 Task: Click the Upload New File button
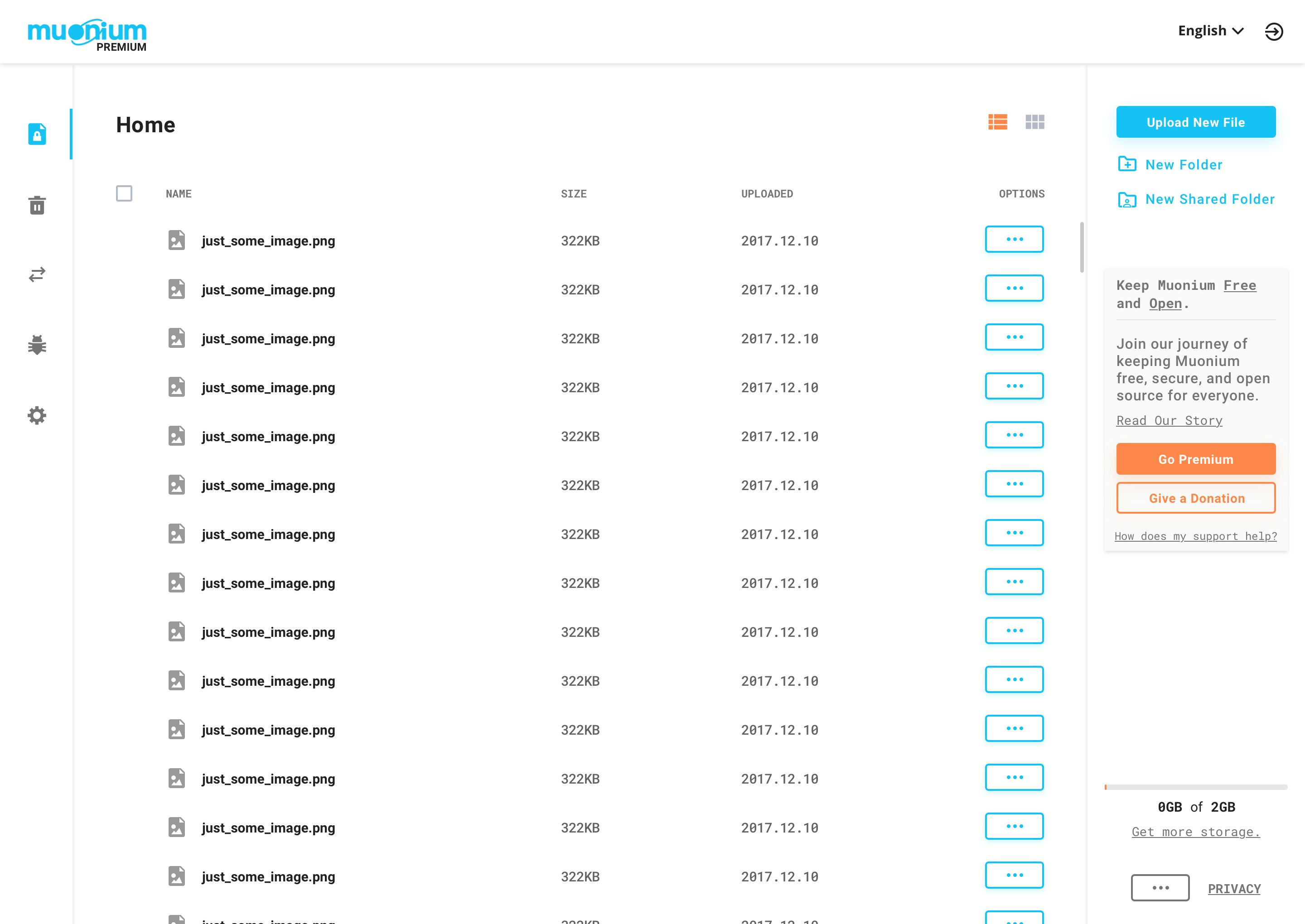[1195, 122]
